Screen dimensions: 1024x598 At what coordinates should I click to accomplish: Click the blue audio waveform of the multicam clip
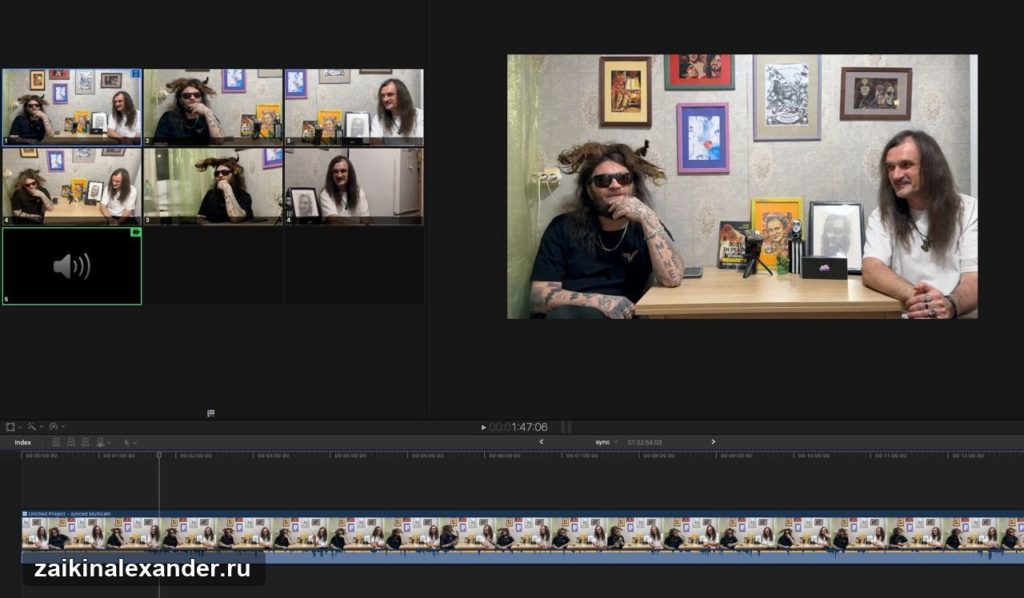click(x=522, y=556)
